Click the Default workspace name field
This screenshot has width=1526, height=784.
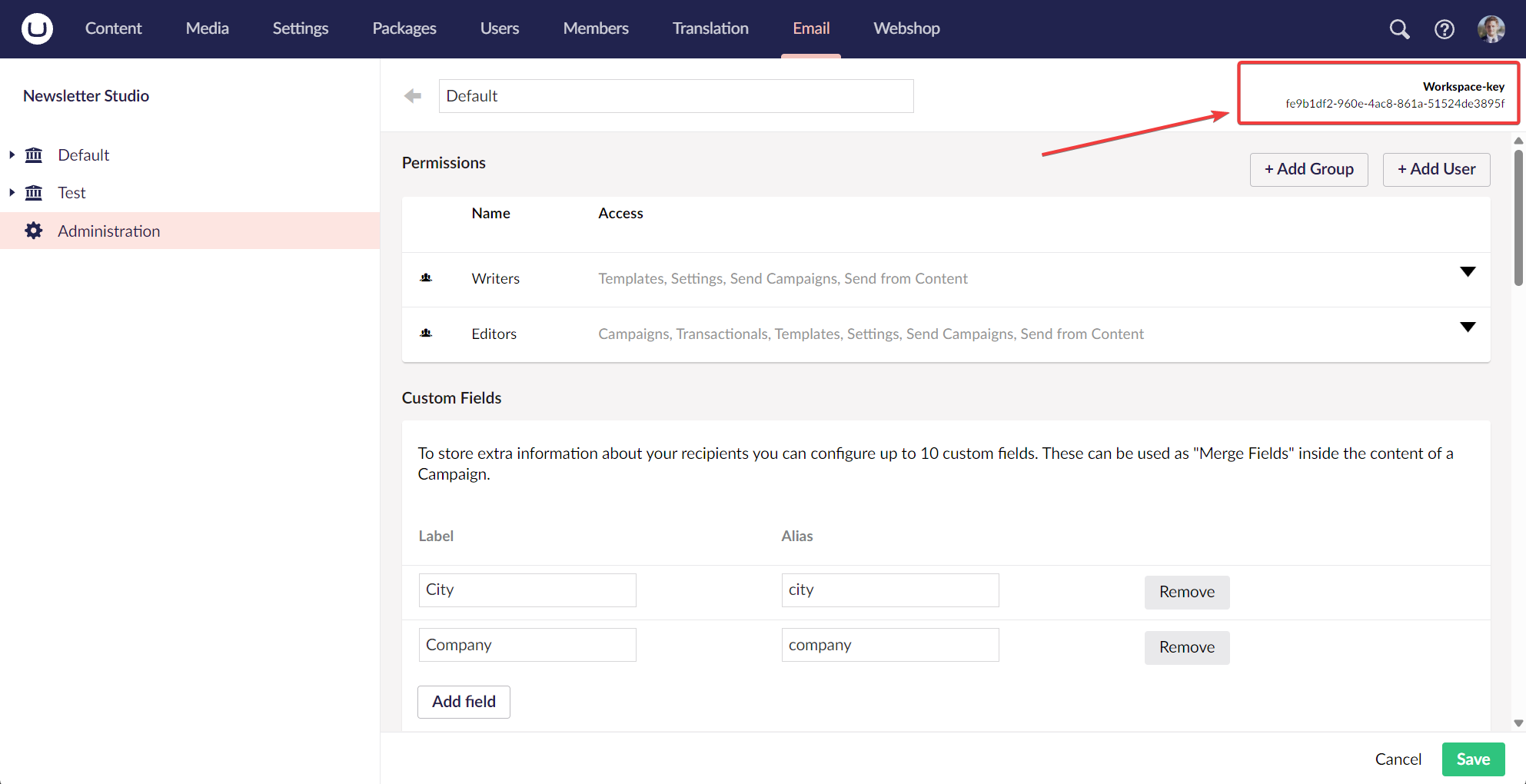(676, 95)
